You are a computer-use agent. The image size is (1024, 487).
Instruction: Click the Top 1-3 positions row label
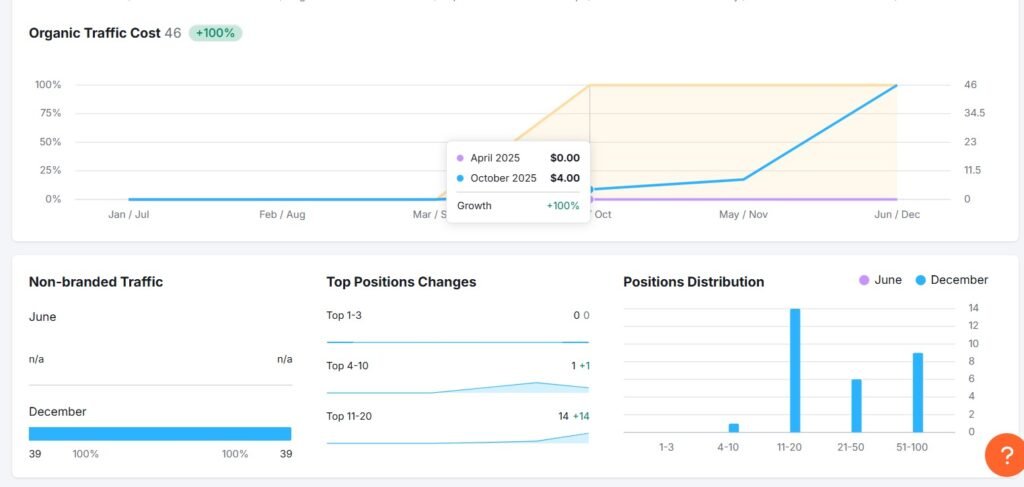[344, 315]
